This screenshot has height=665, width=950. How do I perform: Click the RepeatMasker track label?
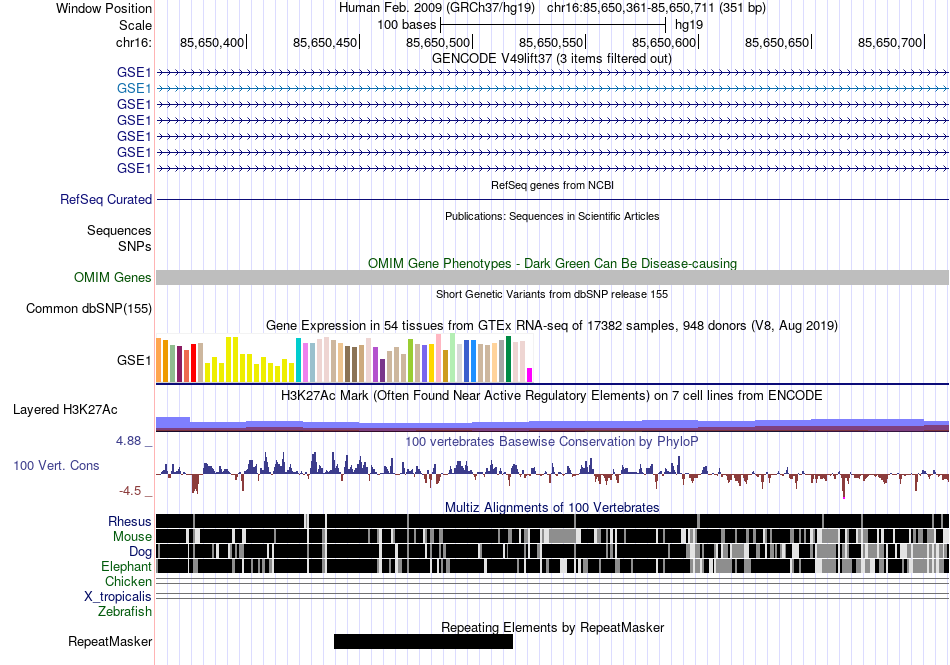[110, 641]
